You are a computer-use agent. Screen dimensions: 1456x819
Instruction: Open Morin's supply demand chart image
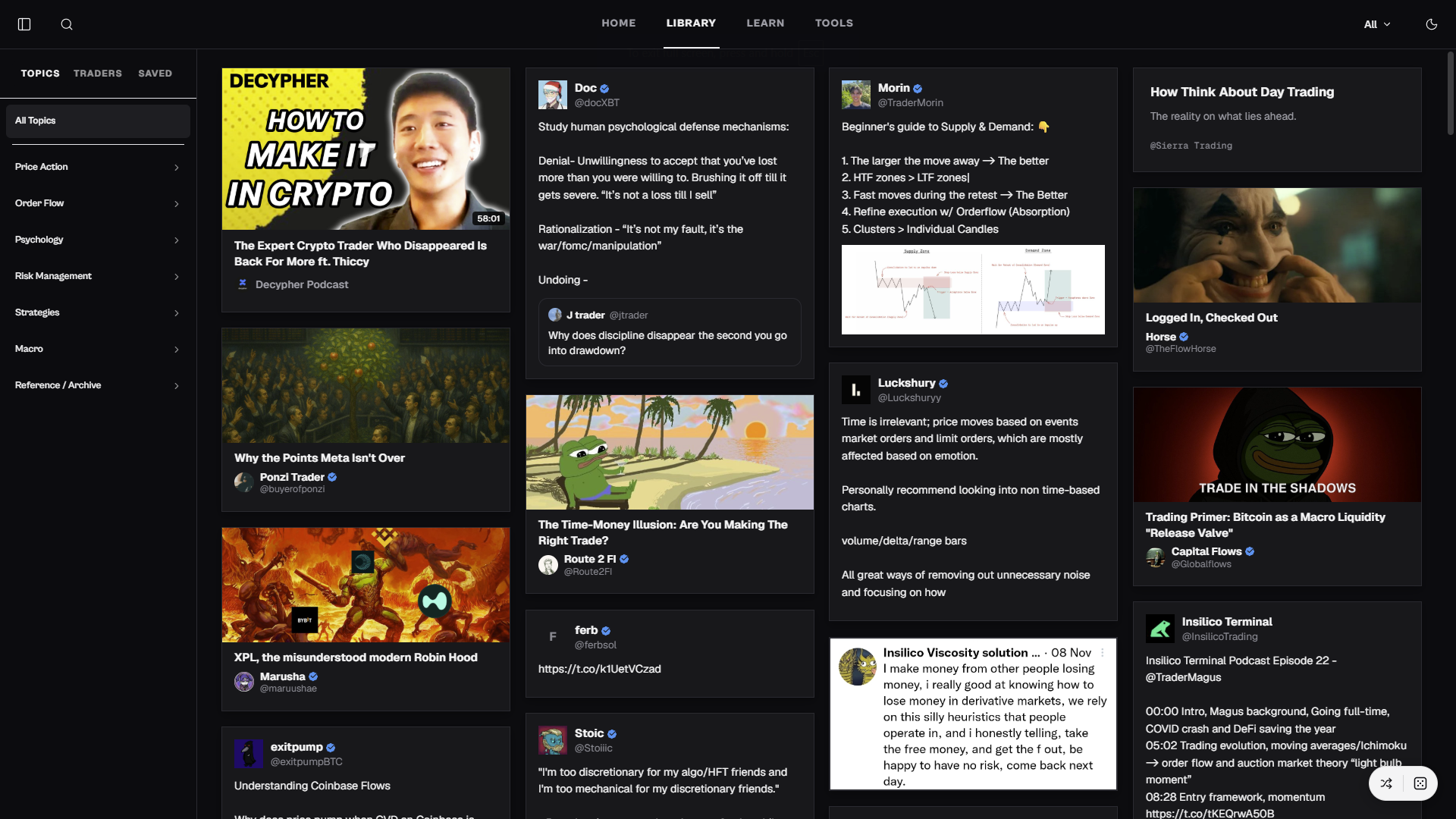tap(973, 290)
